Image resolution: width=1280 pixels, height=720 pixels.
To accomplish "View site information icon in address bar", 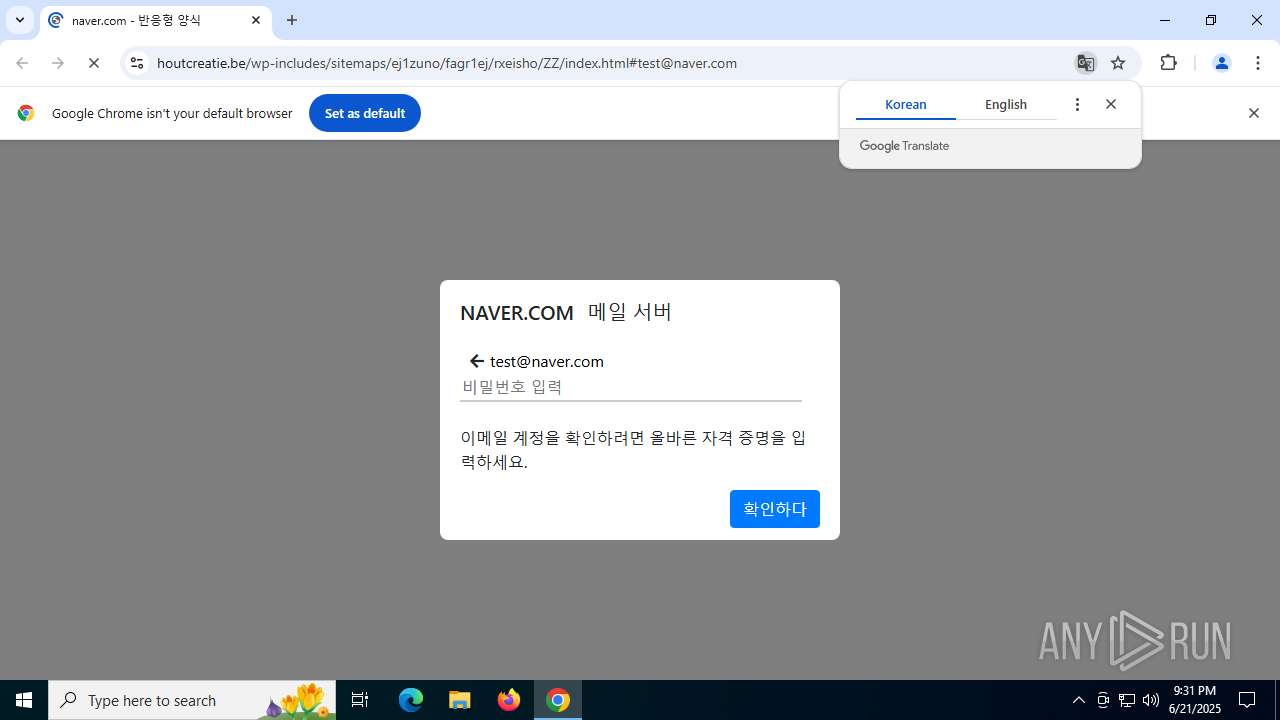I will [137, 63].
